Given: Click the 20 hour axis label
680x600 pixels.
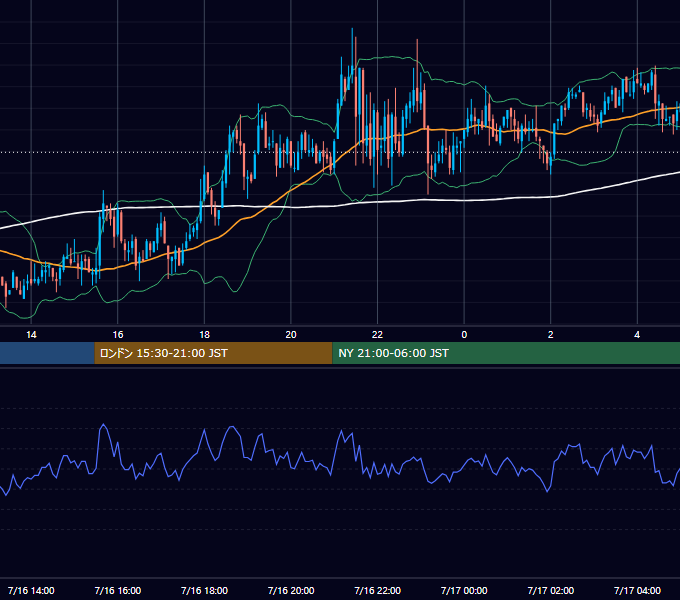Looking at the screenshot, I should pos(291,335).
